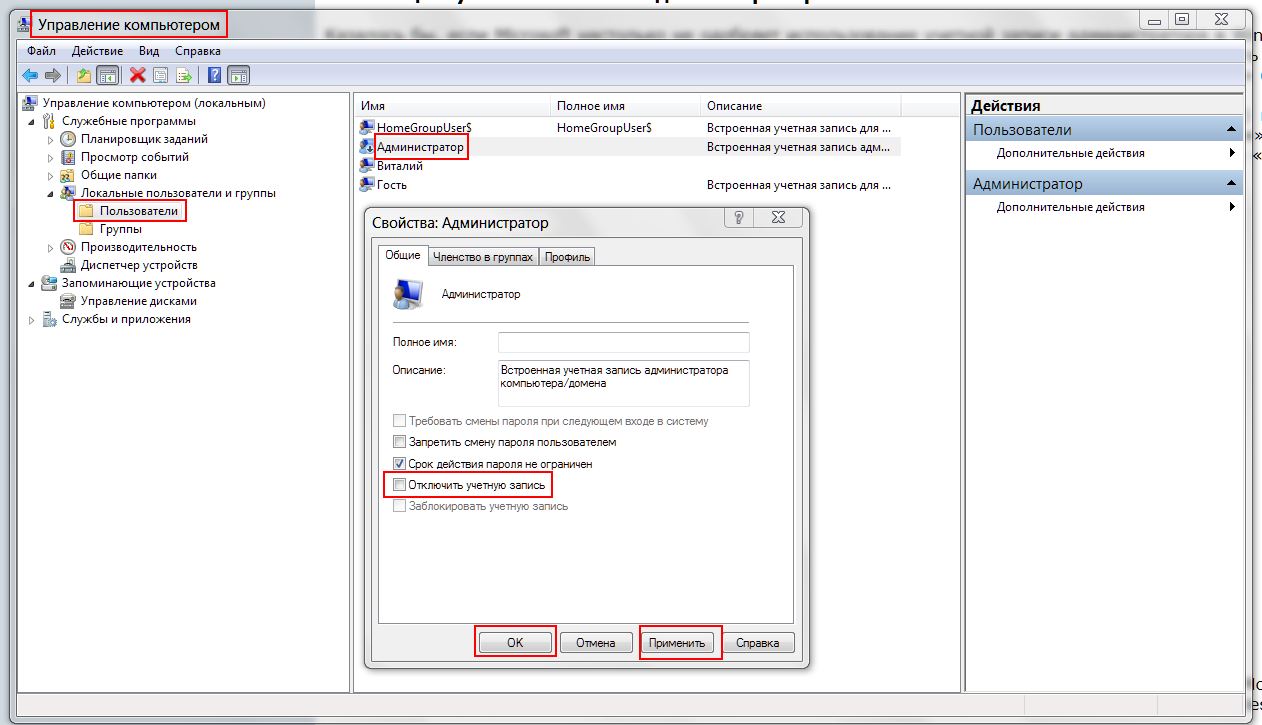Image resolution: width=1262 pixels, height=725 pixels.
Task: Collapse the Пользователи actions section
Action: 1232,130
